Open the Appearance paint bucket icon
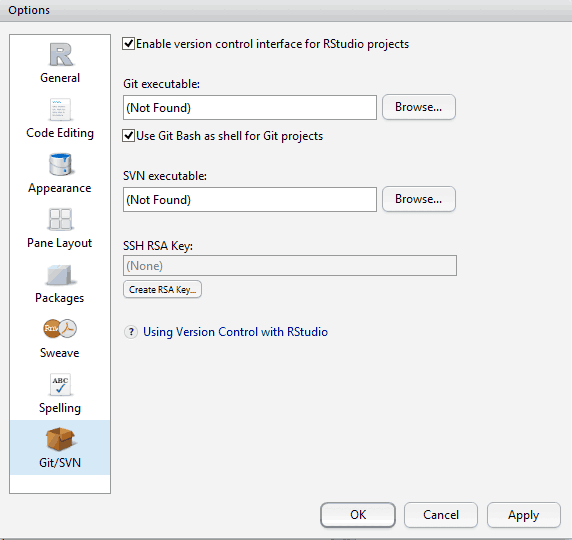Screen dimensions: 572x540 tap(61, 164)
